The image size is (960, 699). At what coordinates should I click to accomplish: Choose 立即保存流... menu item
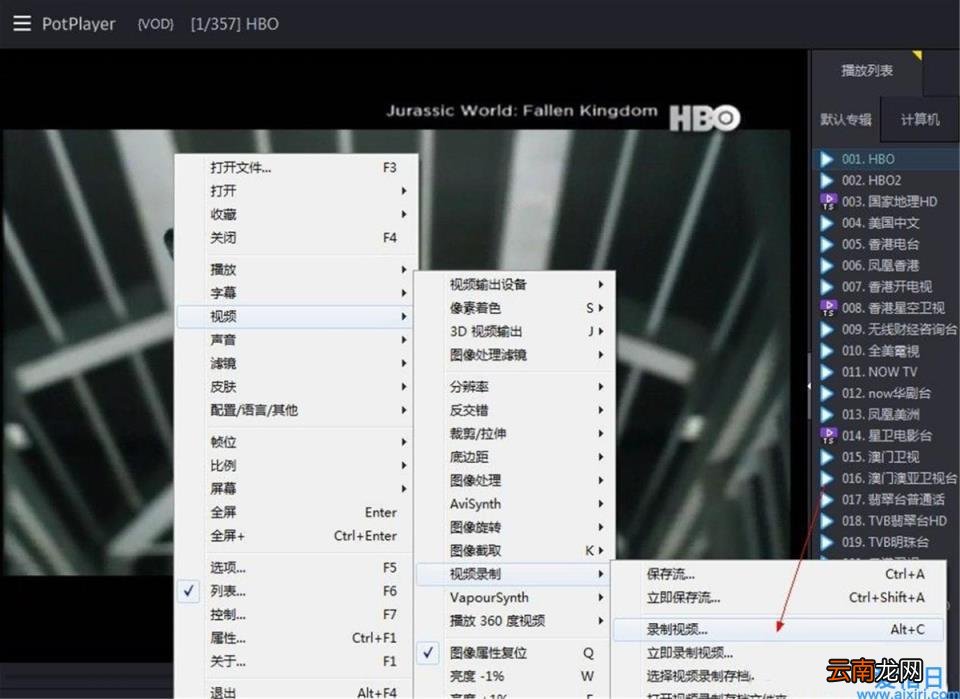(x=778, y=597)
